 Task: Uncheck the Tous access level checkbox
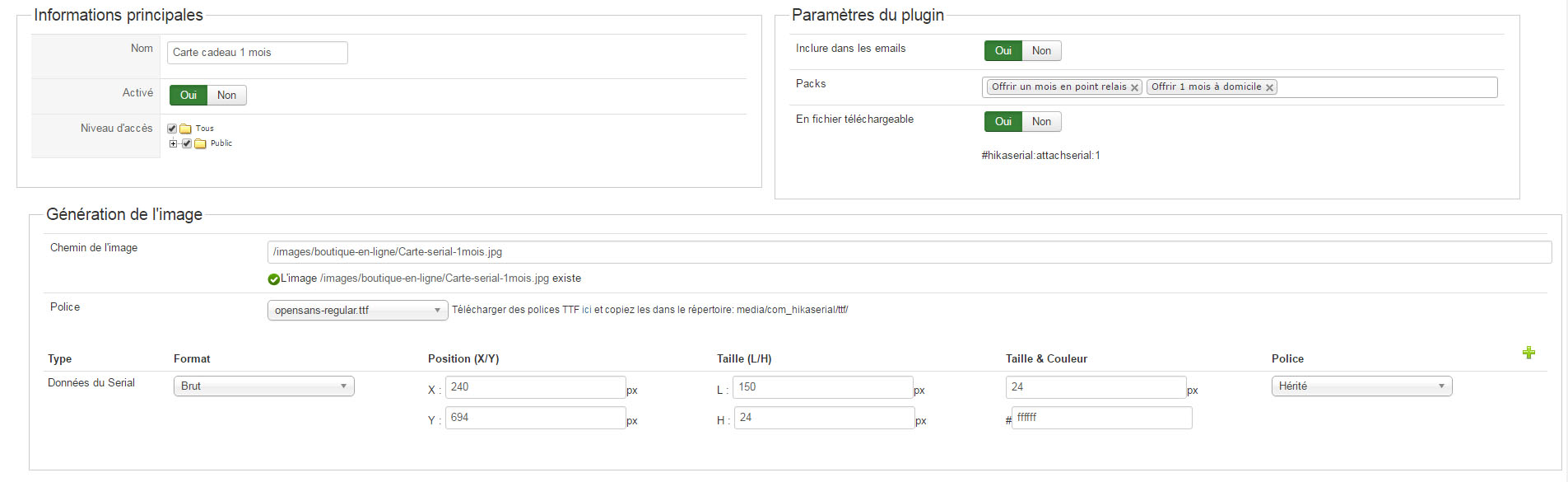[172, 129]
